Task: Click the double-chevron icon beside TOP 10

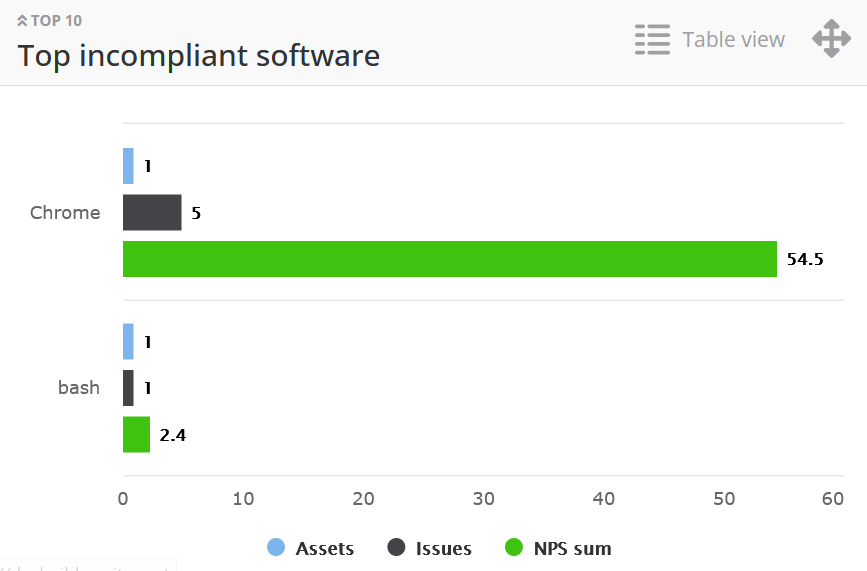Action: (22, 21)
